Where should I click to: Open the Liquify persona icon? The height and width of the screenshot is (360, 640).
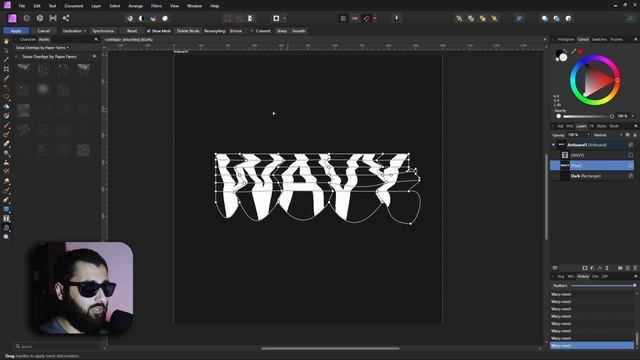click(27, 18)
